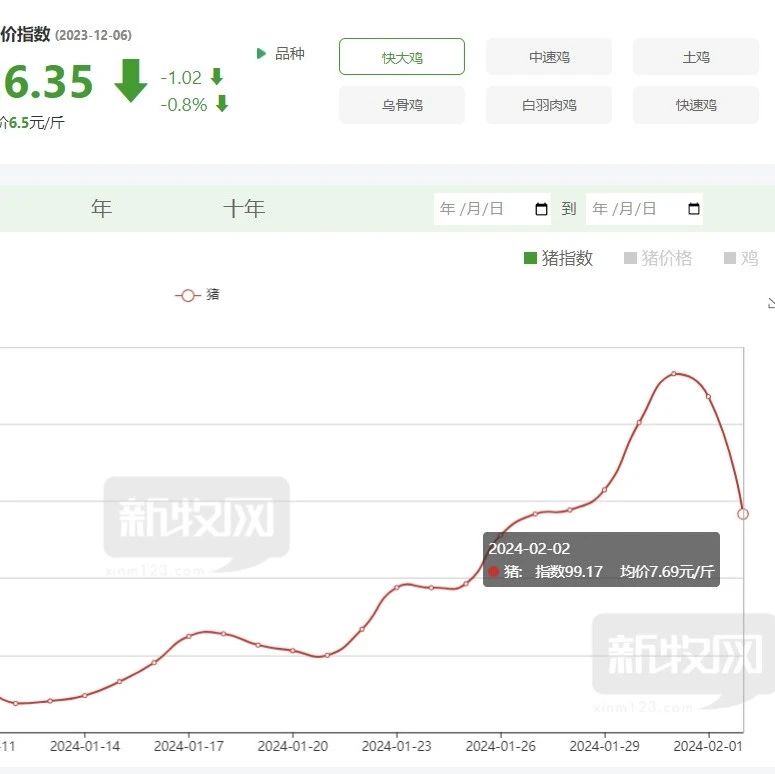This screenshot has height=774, width=775.
Task: Select the 乌骨鸡 variety button
Action: tap(401, 105)
